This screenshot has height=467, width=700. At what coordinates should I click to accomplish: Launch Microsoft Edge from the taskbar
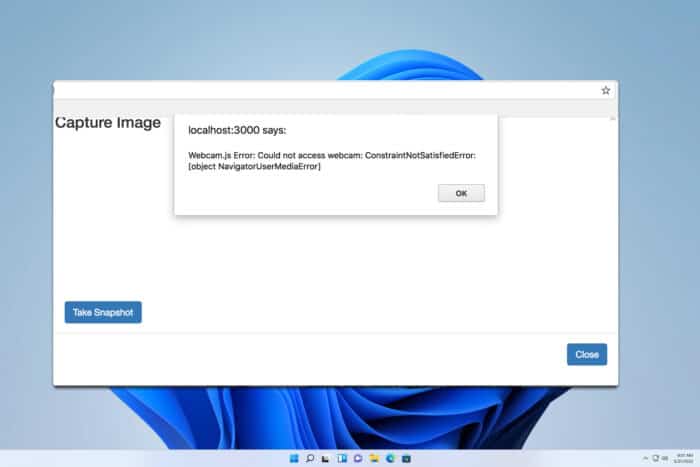390,459
